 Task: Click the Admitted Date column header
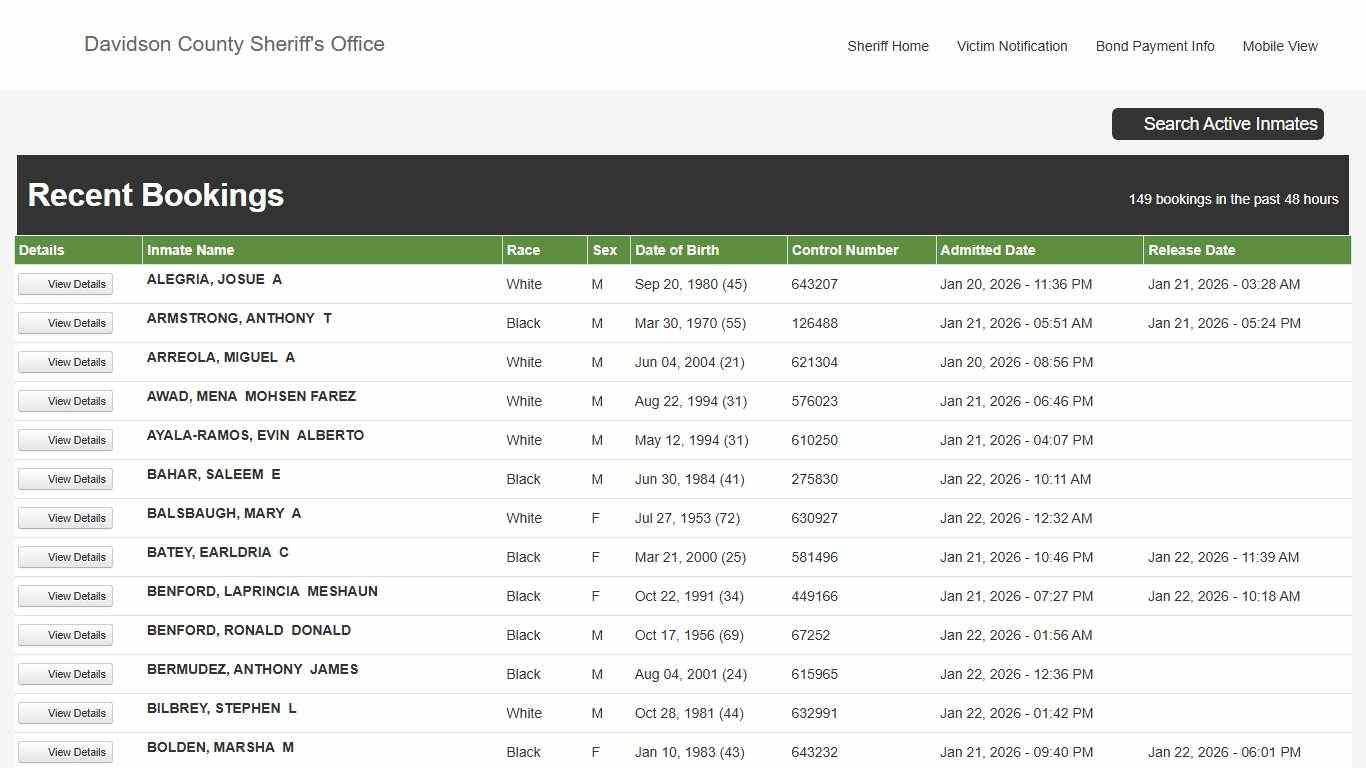(x=987, y=250)
